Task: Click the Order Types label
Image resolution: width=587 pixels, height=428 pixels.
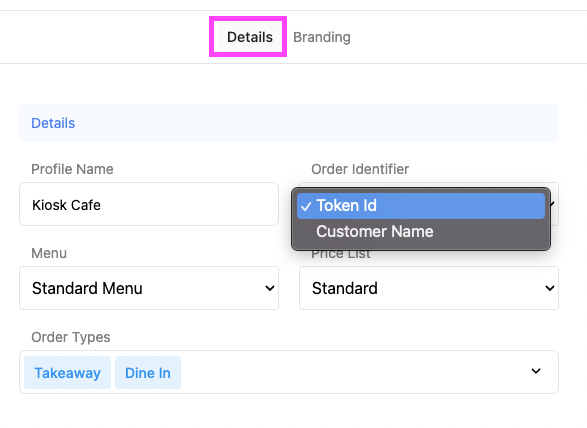Action: pos(71,337)
